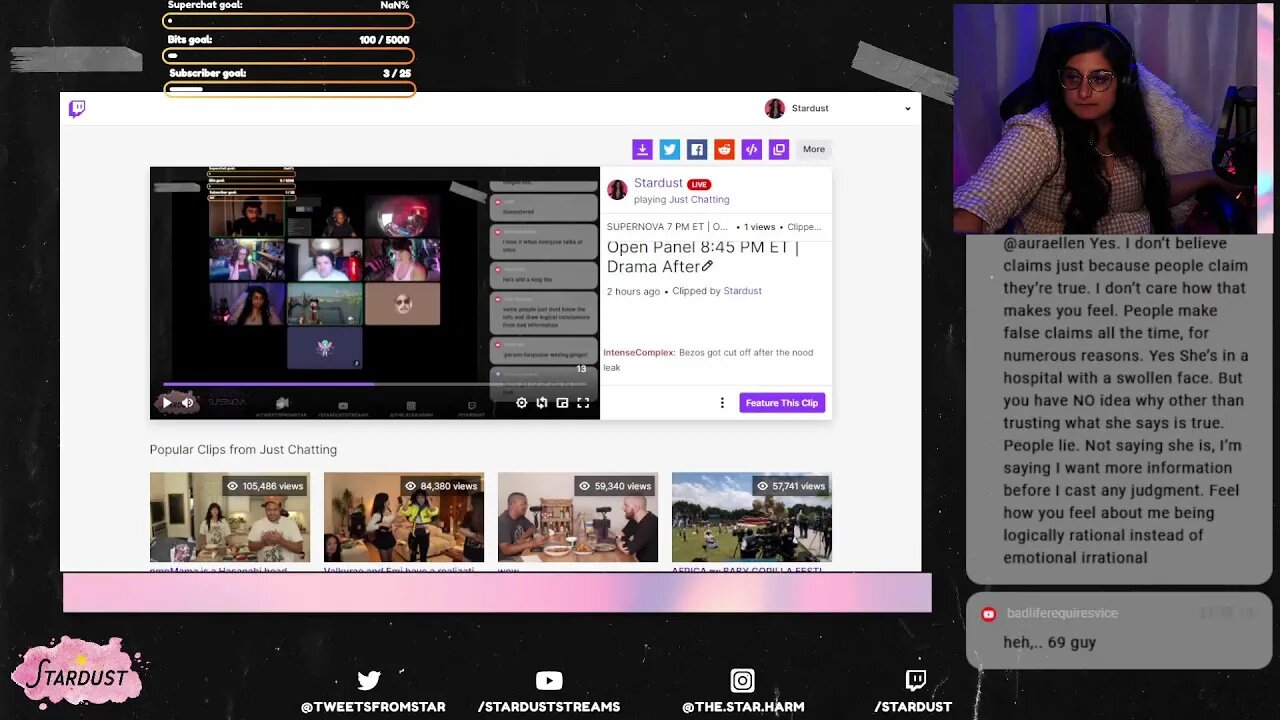Image resolution: width=1280 pixels, height=720 pixels.
Task: Click the Stardust avatar in the clip info panel
Action: click(617, 190)
